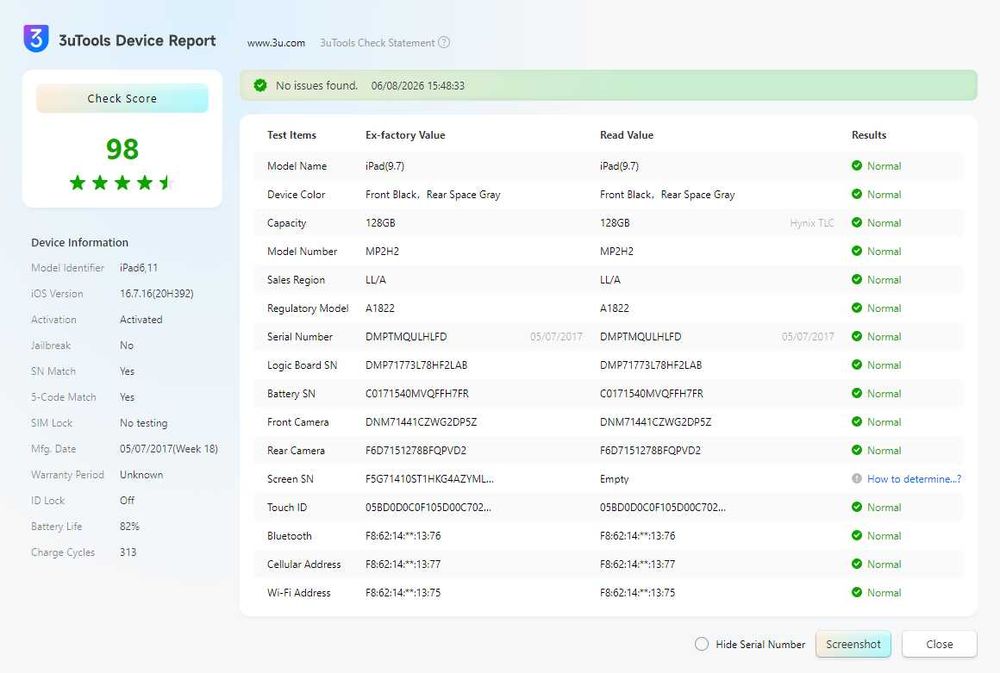Close the device report window
Screen dimensions: 1000x673
click(939, 644)
